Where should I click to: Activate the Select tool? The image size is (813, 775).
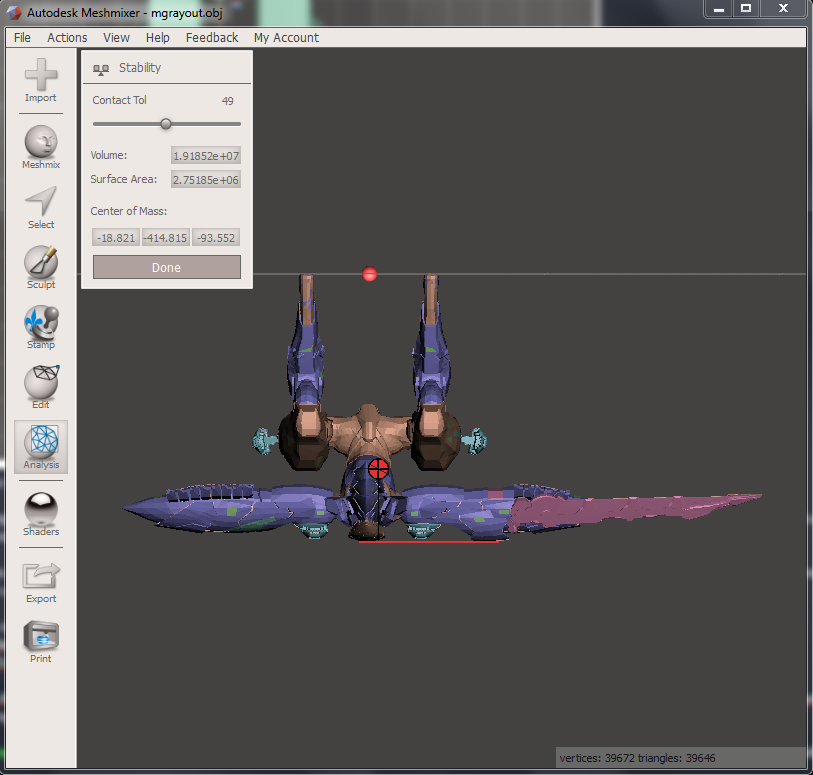click(x=41, y=207)
